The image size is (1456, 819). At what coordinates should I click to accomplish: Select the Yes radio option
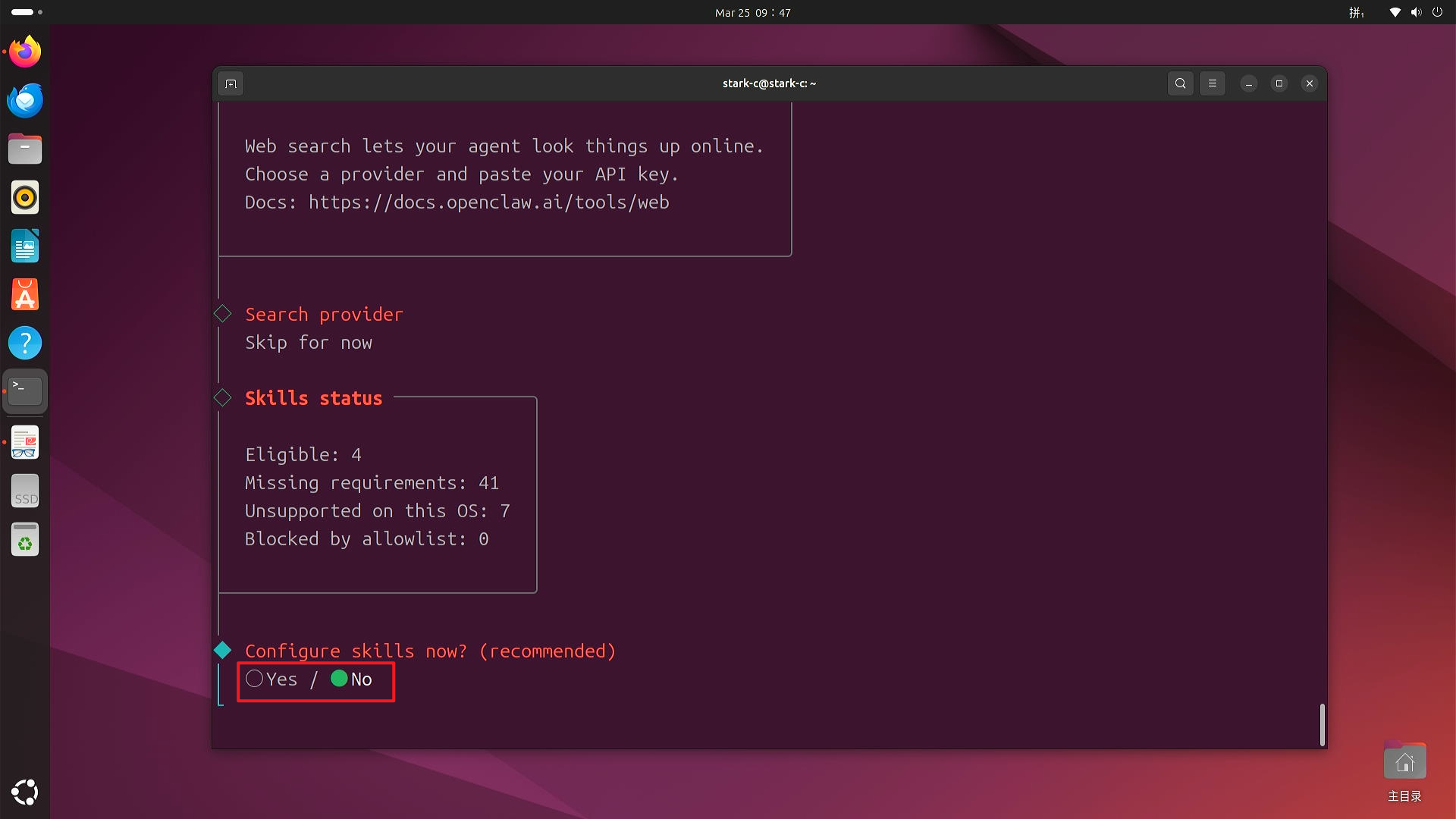(x=255, y=679)
